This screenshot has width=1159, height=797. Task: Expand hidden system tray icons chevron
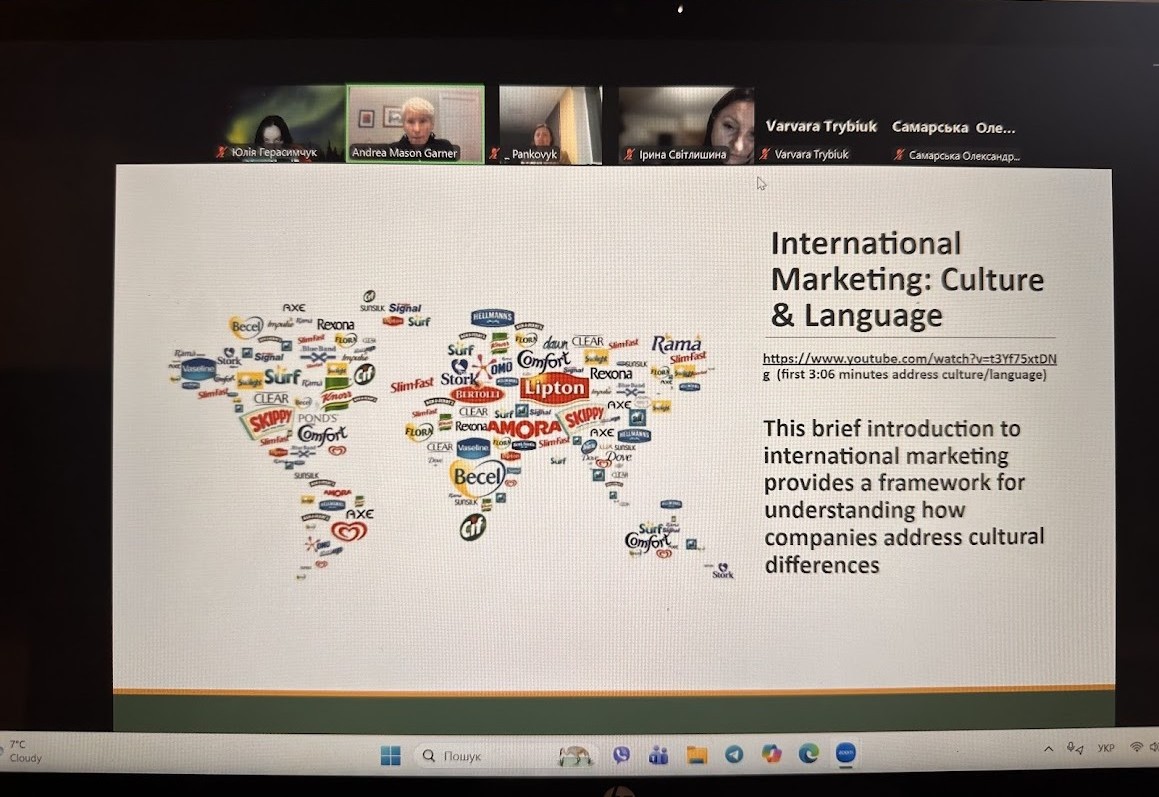(1048, 748)
